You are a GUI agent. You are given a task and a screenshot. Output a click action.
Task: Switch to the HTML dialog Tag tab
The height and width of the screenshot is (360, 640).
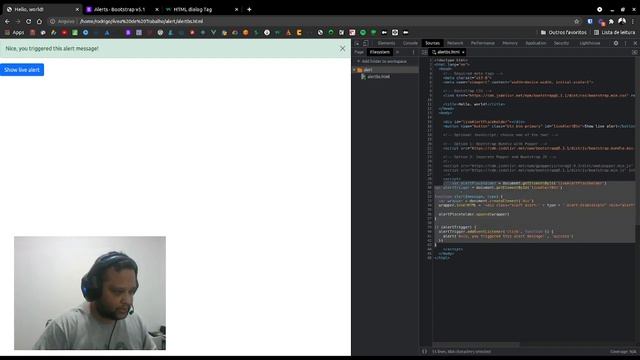point(193,9)
